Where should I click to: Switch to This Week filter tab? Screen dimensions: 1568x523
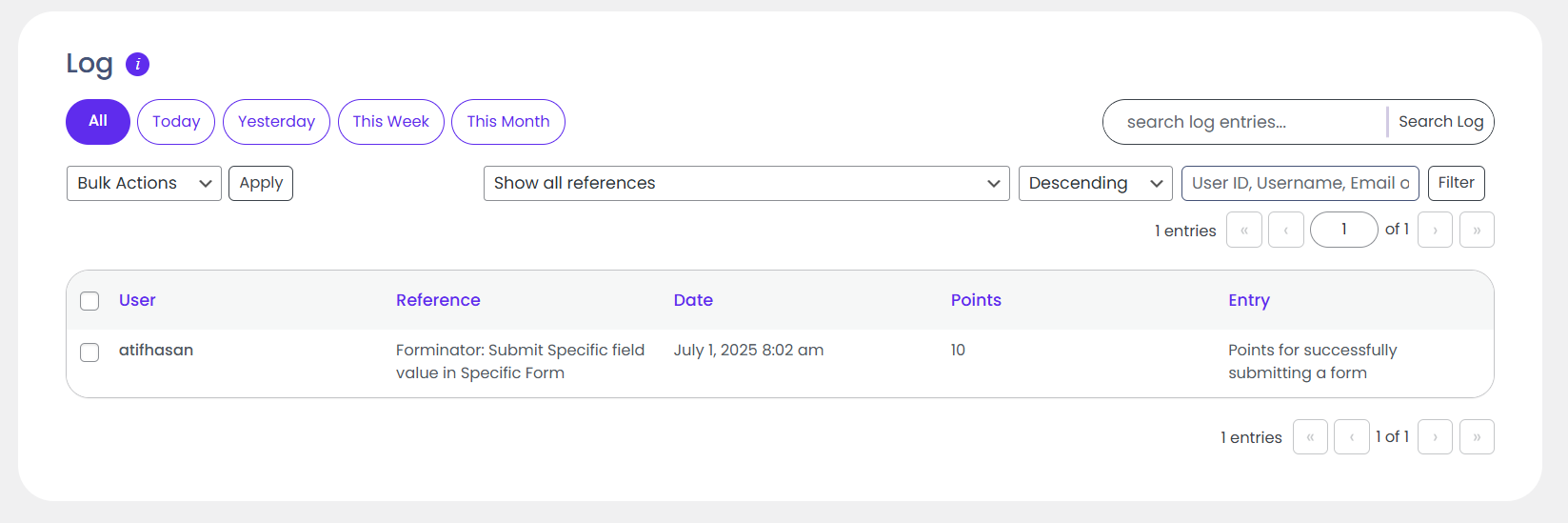[x=390, y=122]
